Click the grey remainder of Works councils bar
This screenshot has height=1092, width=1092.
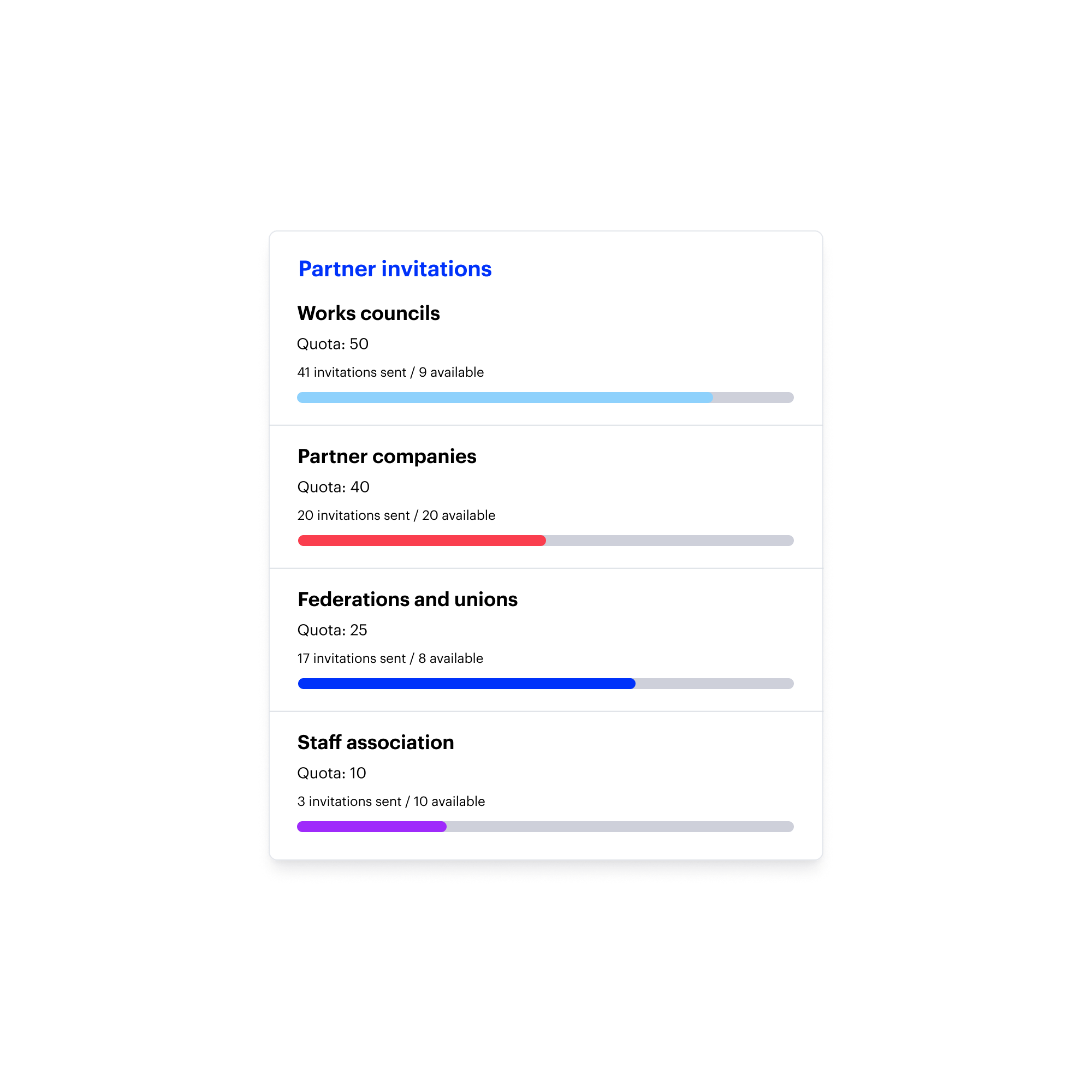(753, 397)
